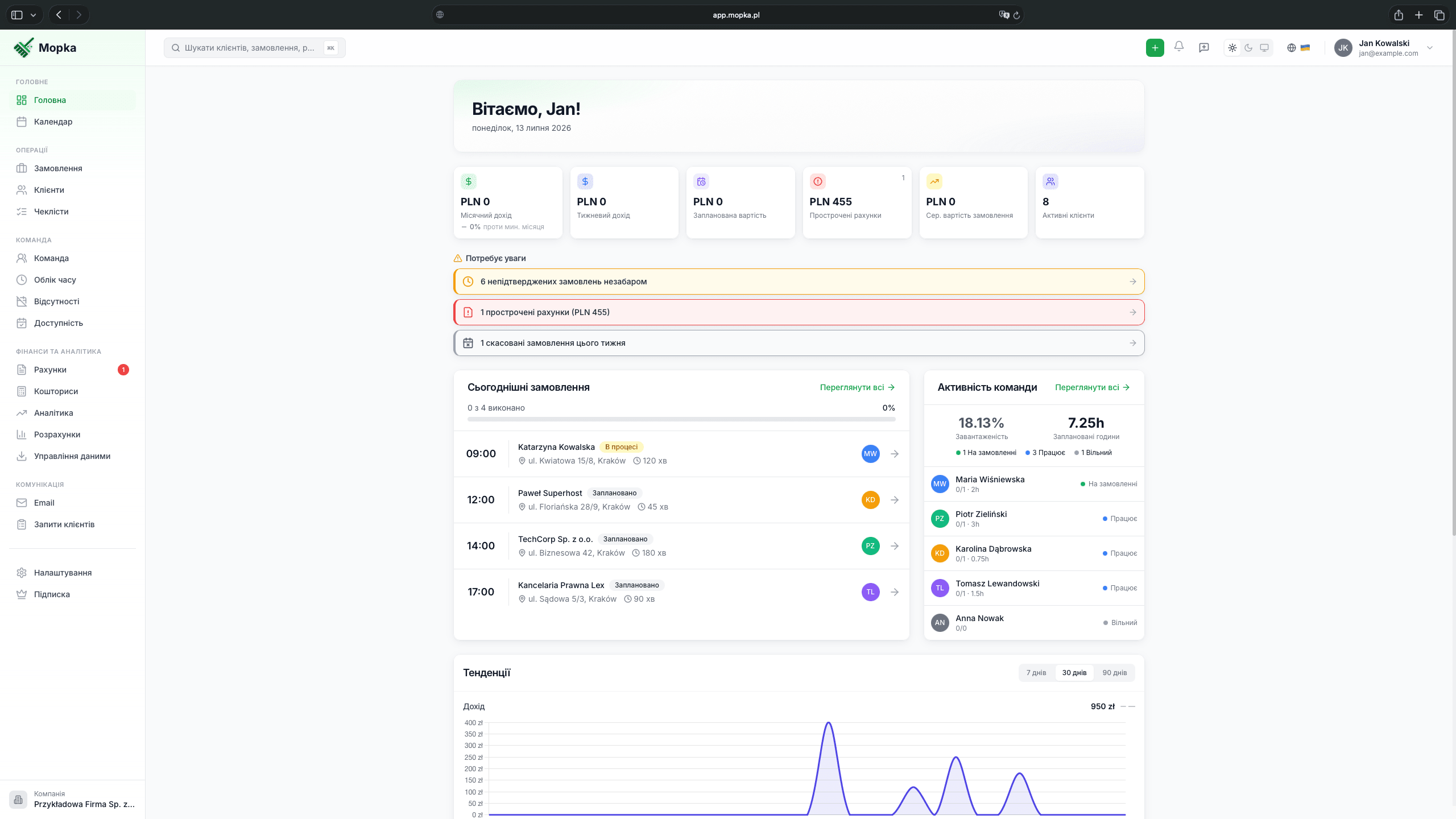The width and height of the screenshot is (1456, 819).
Task: Click the KD avatar on Paweł Superhost order
Action: [x=870, y=500]
